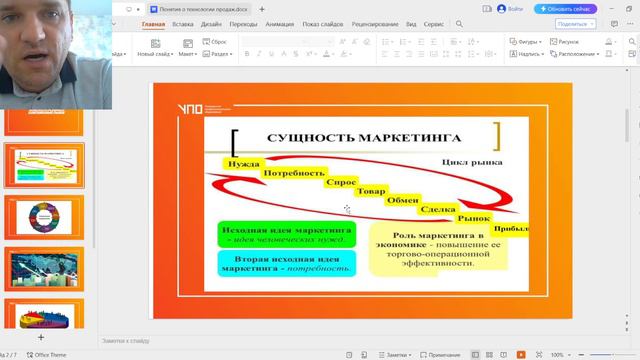Open the Надпись text box dropdown

pyautogui.click(x=527, y=54)
